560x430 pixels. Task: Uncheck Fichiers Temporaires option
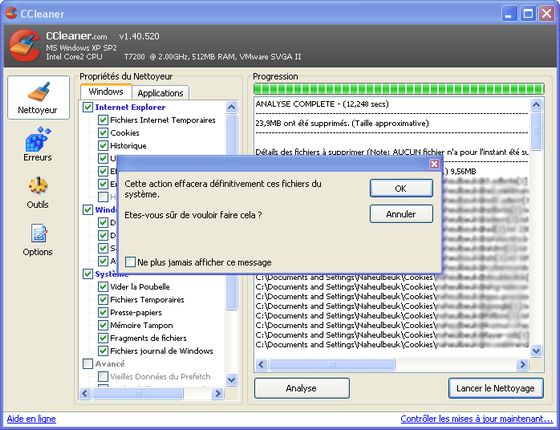click(x=103, y=300)
